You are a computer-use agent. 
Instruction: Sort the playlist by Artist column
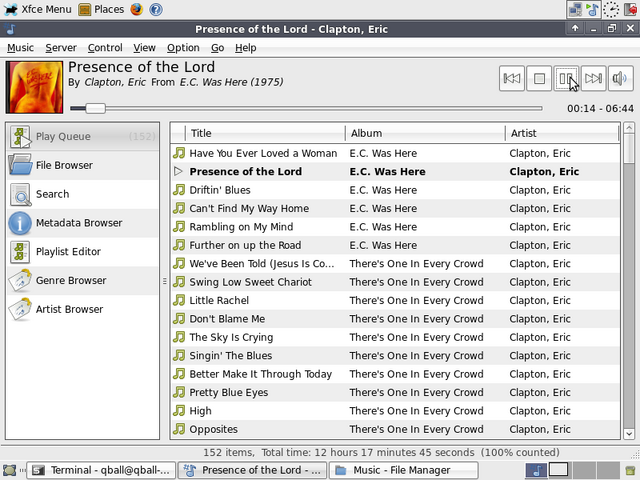(x=562, y=133)
